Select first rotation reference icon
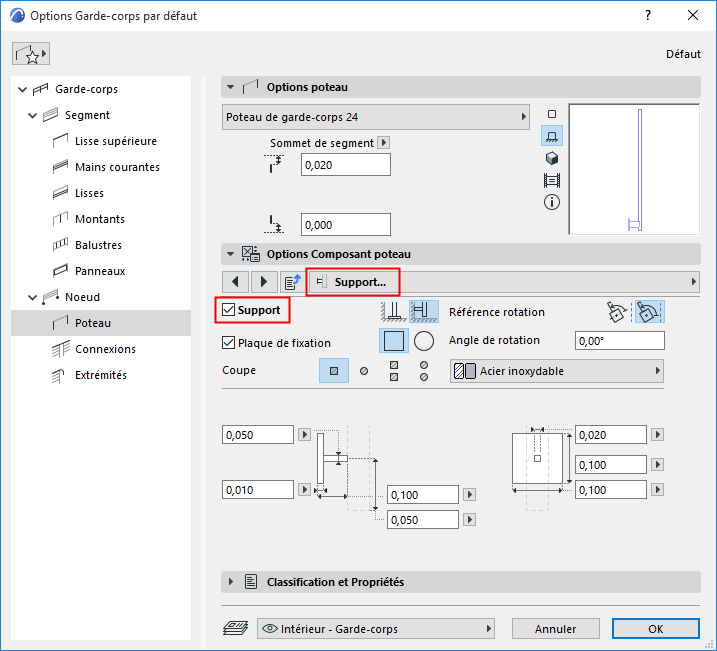 [x=616, y=312]
